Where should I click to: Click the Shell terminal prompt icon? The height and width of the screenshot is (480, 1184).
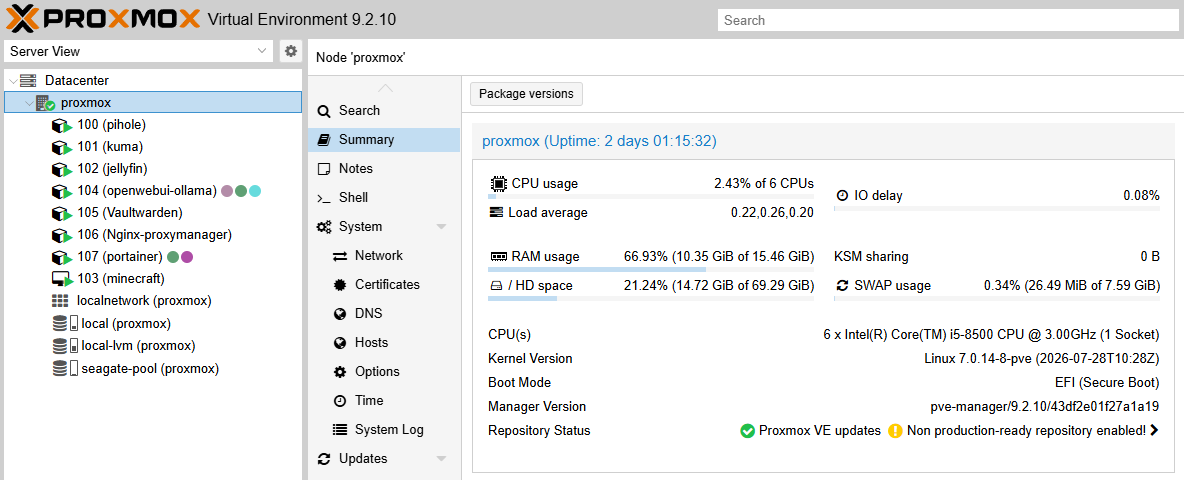pos(324,198)
